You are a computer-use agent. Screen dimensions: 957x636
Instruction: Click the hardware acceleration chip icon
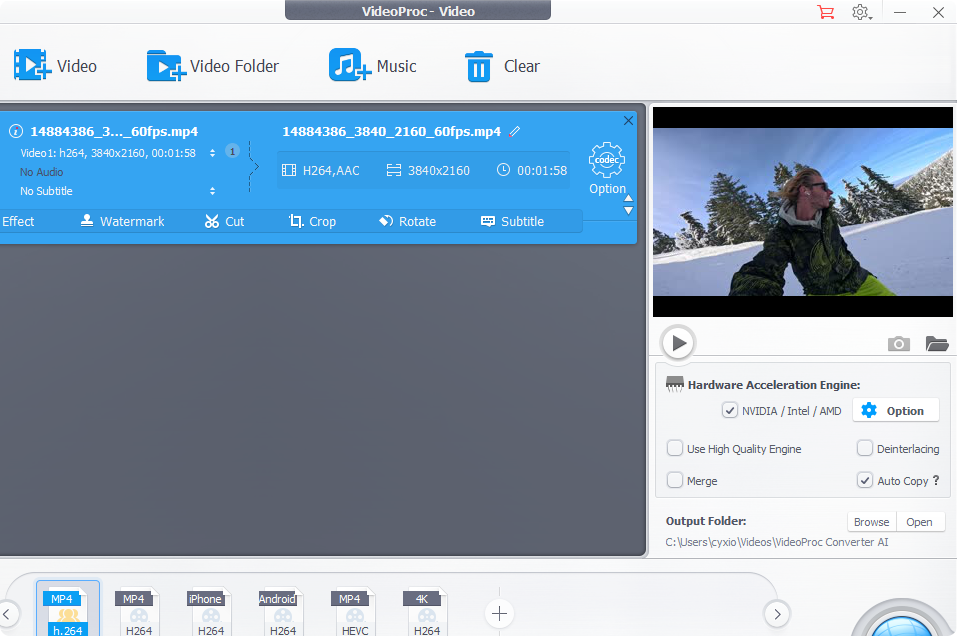tap(674, 384)
